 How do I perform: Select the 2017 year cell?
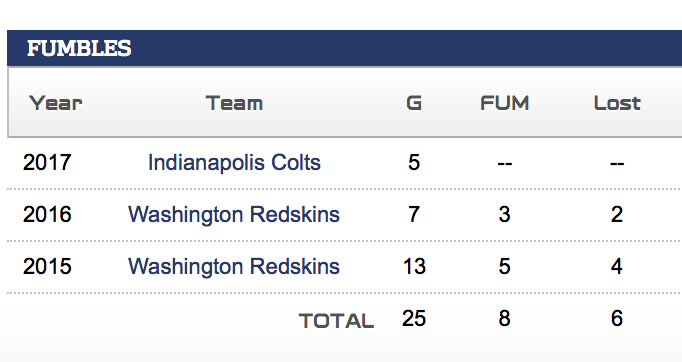[47, 163]
